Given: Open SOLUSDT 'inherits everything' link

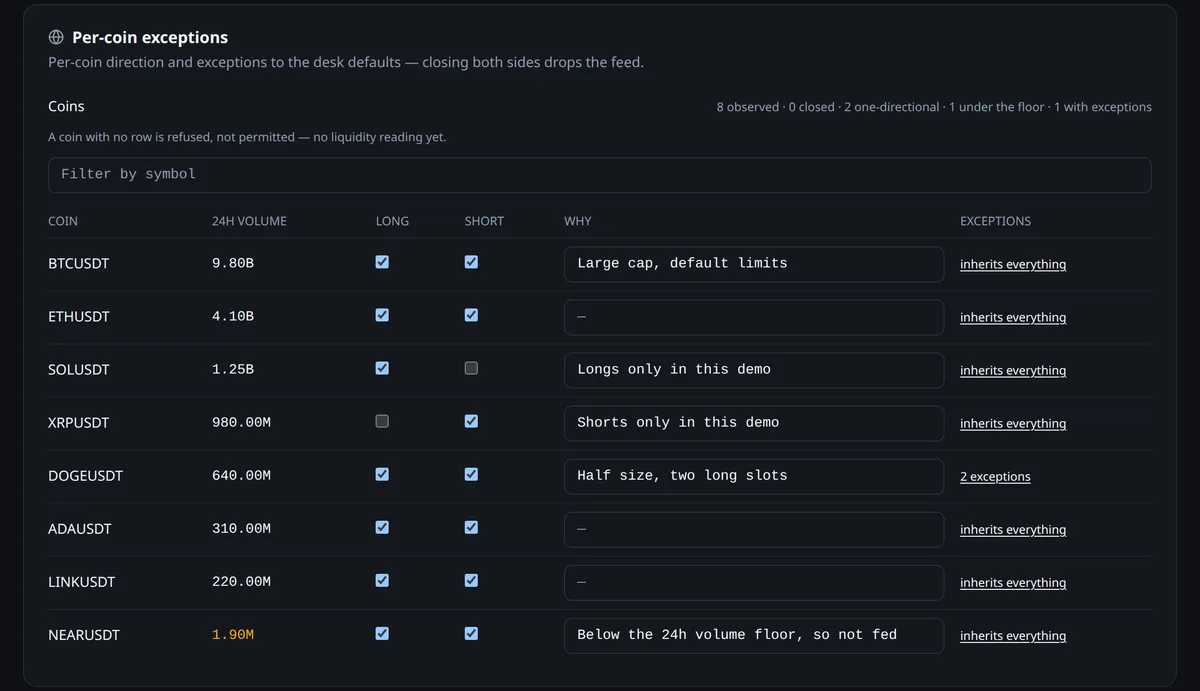Looking at the screenshot, I should click(x=1013, y=370).
